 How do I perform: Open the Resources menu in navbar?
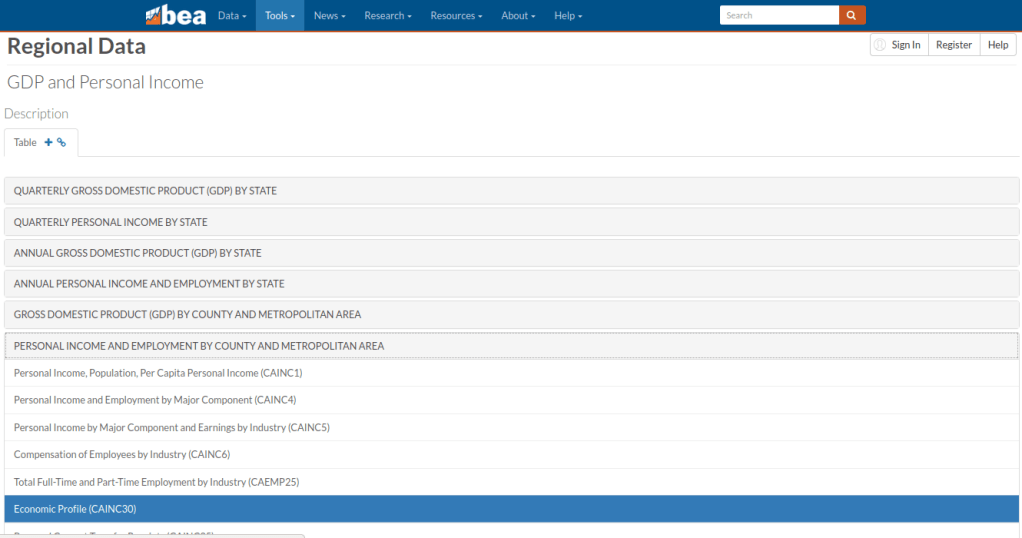(x=456, y=15)
